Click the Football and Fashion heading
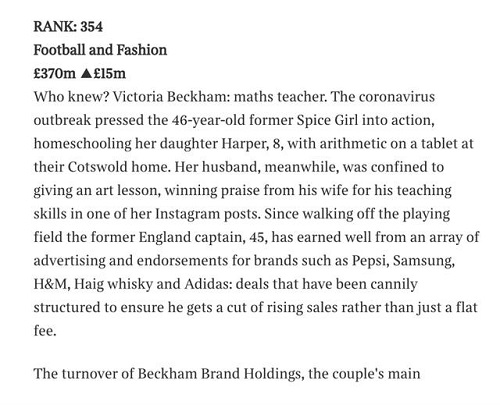This screenshot has height=405, width=500. pyautogui.click(x=100, y=50)
